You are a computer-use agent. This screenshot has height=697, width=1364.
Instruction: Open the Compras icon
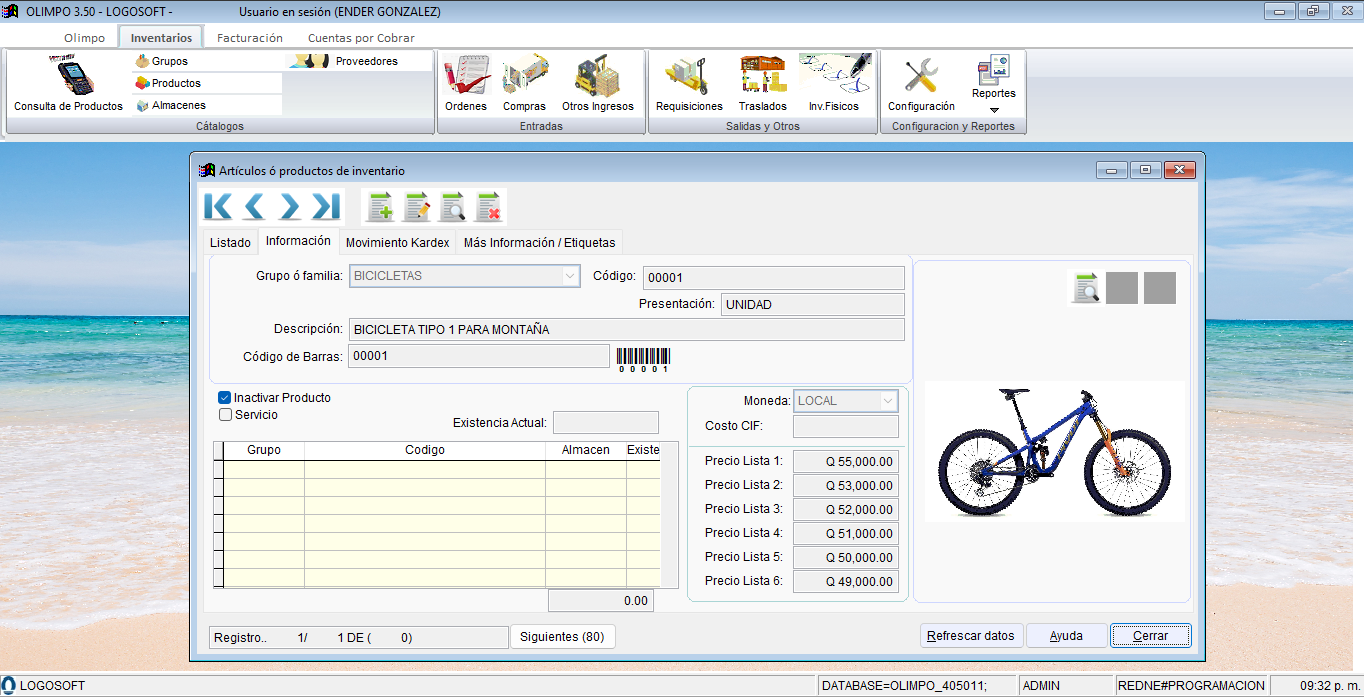pyautogui.click(x=525, y=76)
